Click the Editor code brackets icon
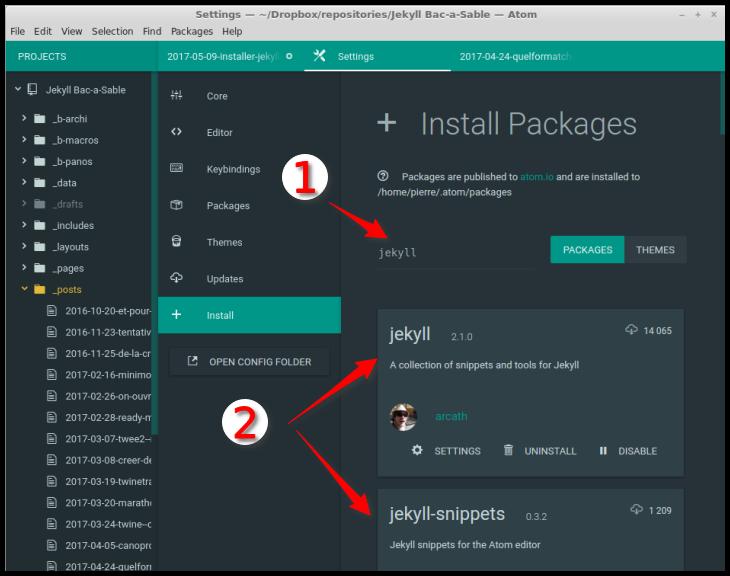The width and height of the screenshot is (730, 576). coord(176,132)
